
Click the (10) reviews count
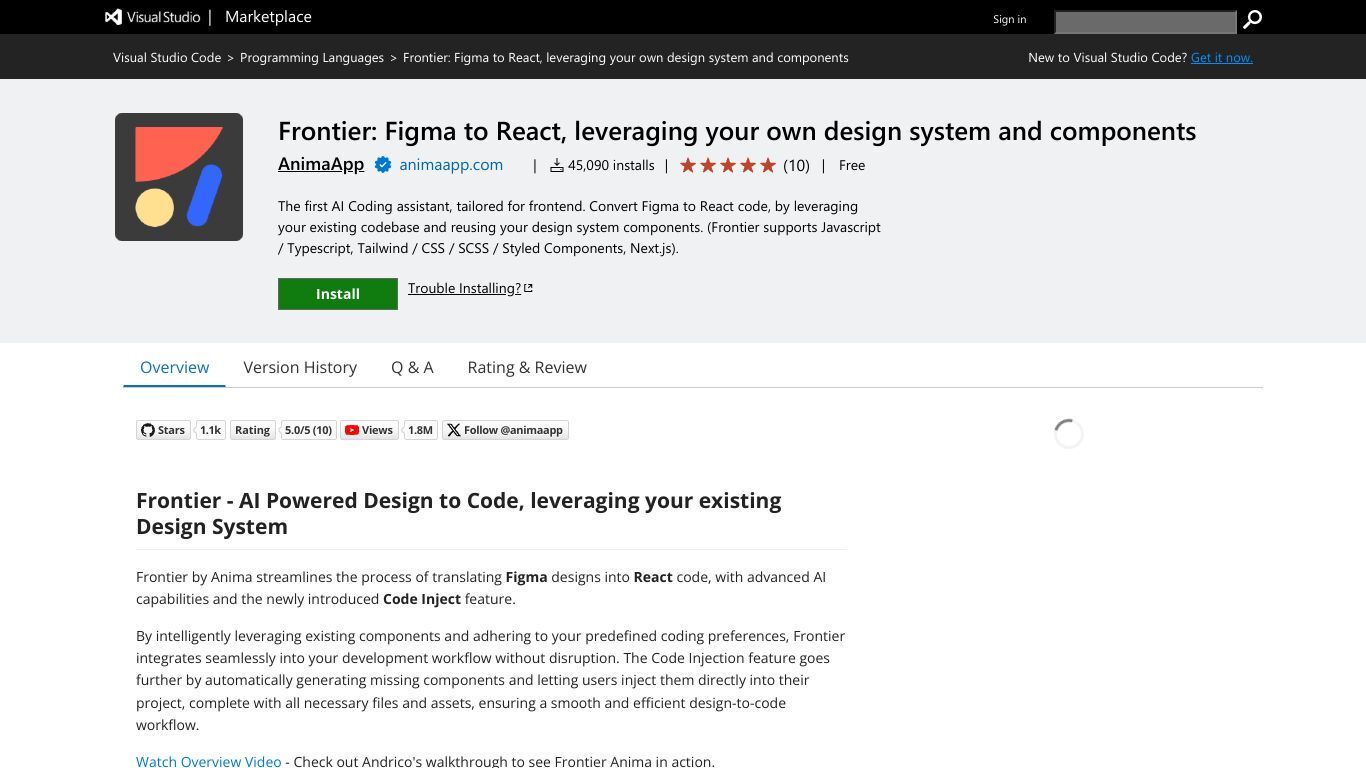tap(796, 165)
